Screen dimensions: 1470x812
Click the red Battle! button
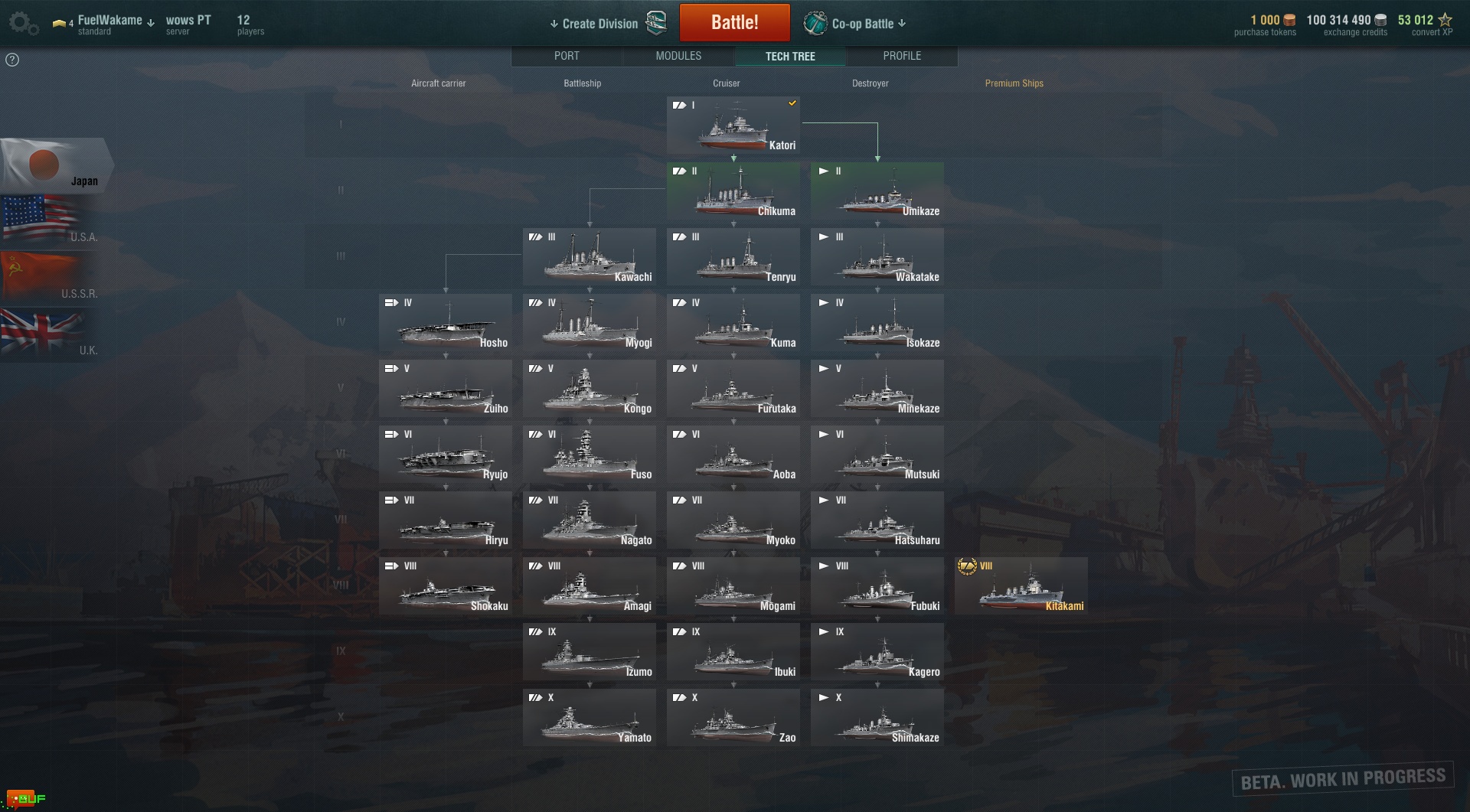pos(735,22)
